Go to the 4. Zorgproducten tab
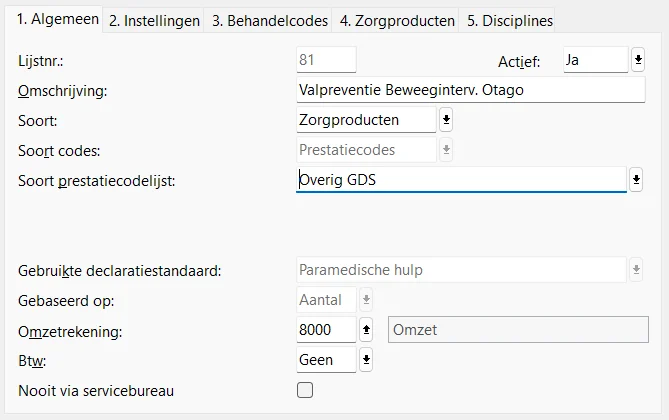The image size is (669, 420). 397,20
